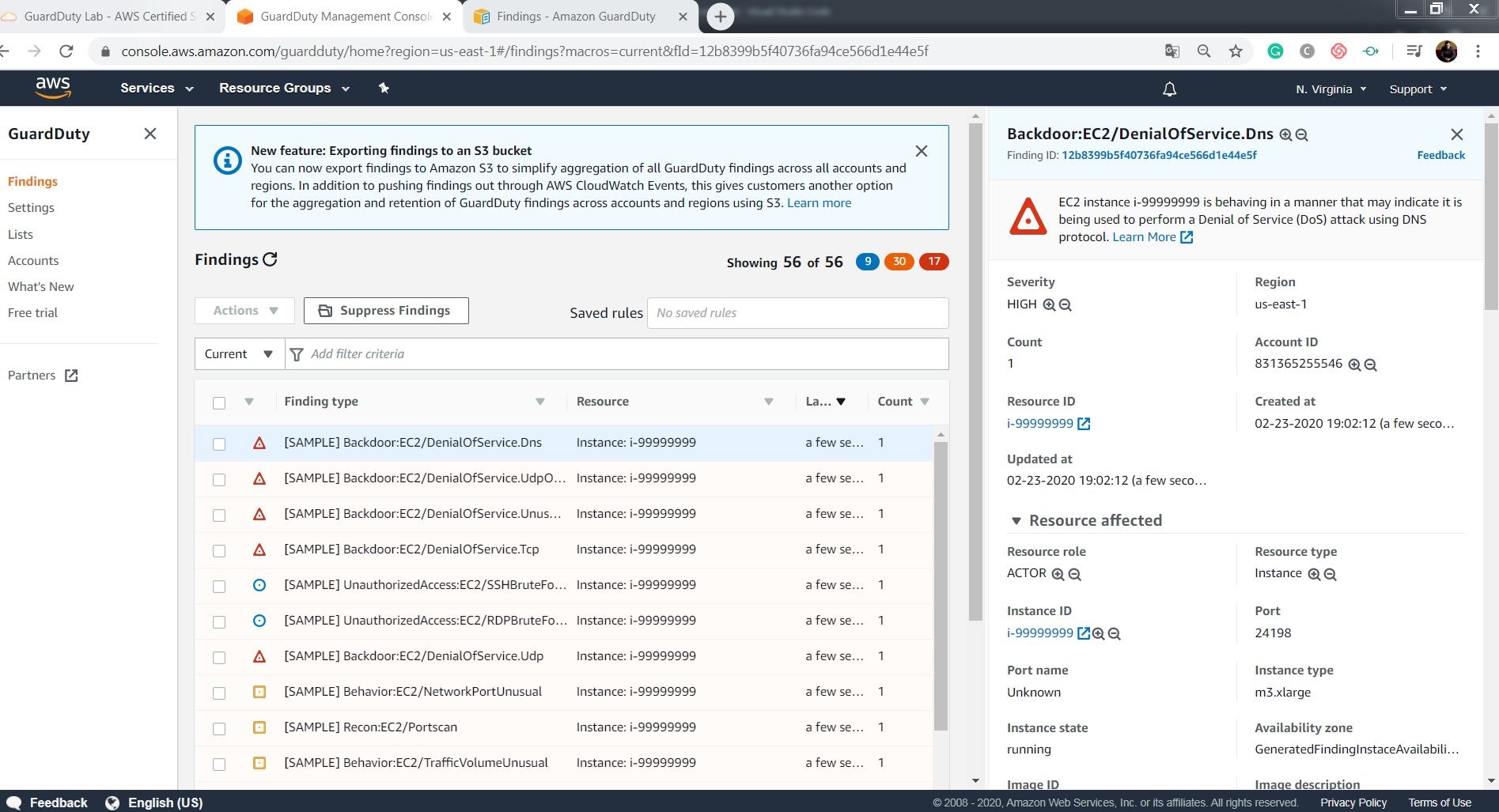Screen dimensions: 1499x812
Task: Click Feedback link in details panel
Action: tap(1440, 155)
